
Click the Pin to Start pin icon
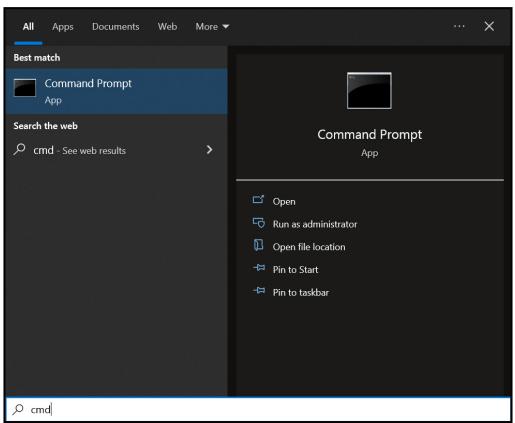coord(259,268)
